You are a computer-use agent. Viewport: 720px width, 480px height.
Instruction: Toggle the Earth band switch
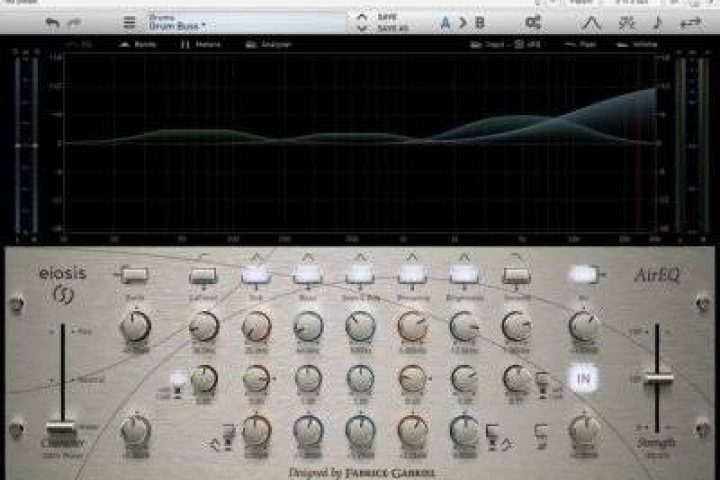click(x=134, y=274)
